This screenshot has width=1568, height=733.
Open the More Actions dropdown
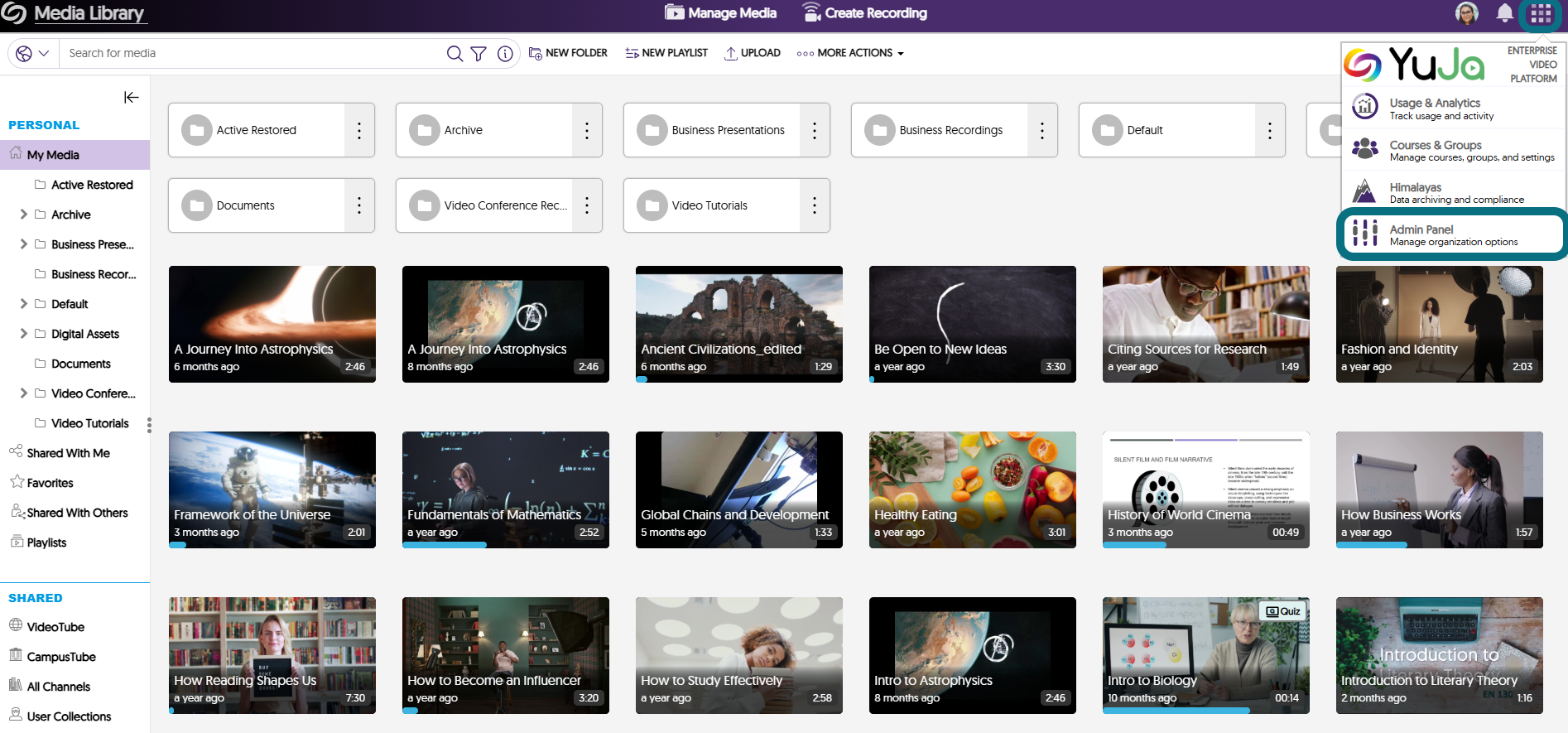click(850, 53)
